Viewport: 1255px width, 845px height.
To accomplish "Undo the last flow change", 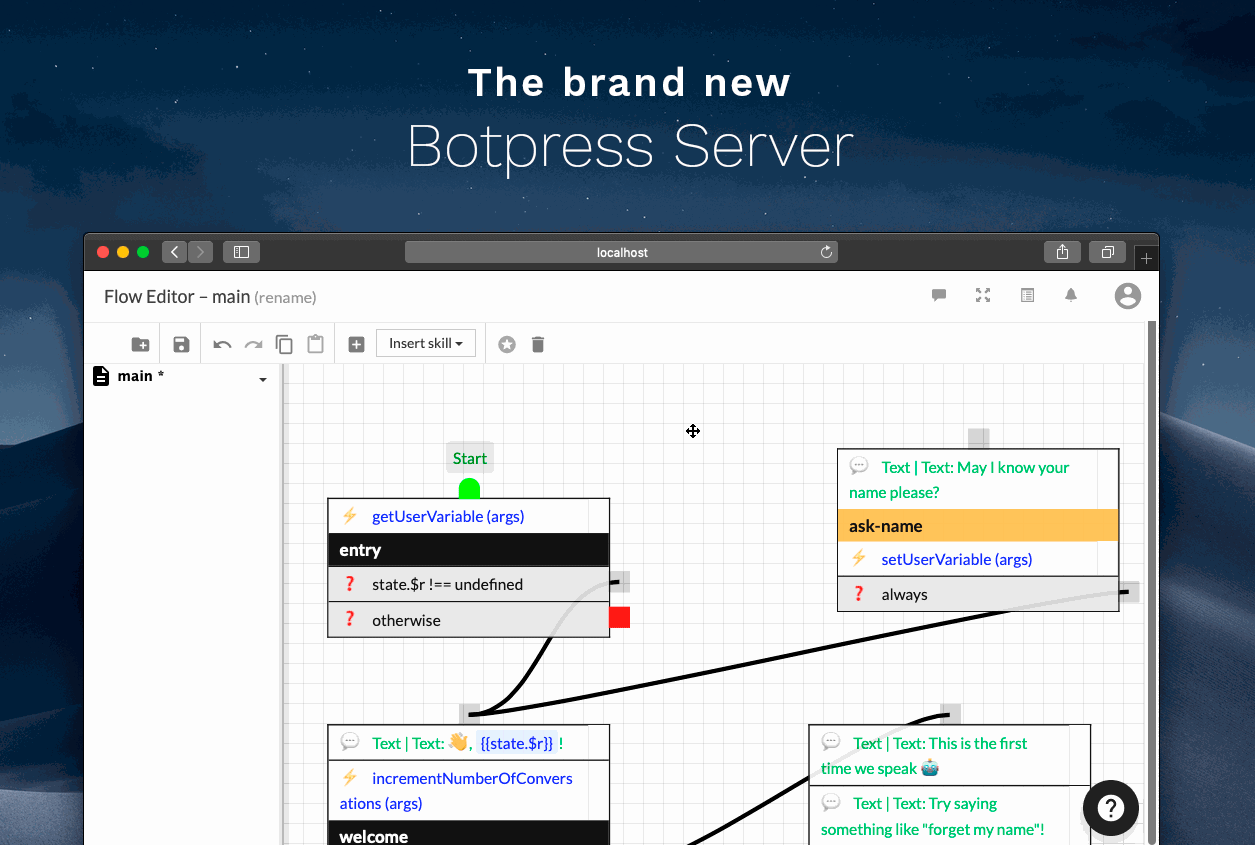I will (x=222, y=345).
